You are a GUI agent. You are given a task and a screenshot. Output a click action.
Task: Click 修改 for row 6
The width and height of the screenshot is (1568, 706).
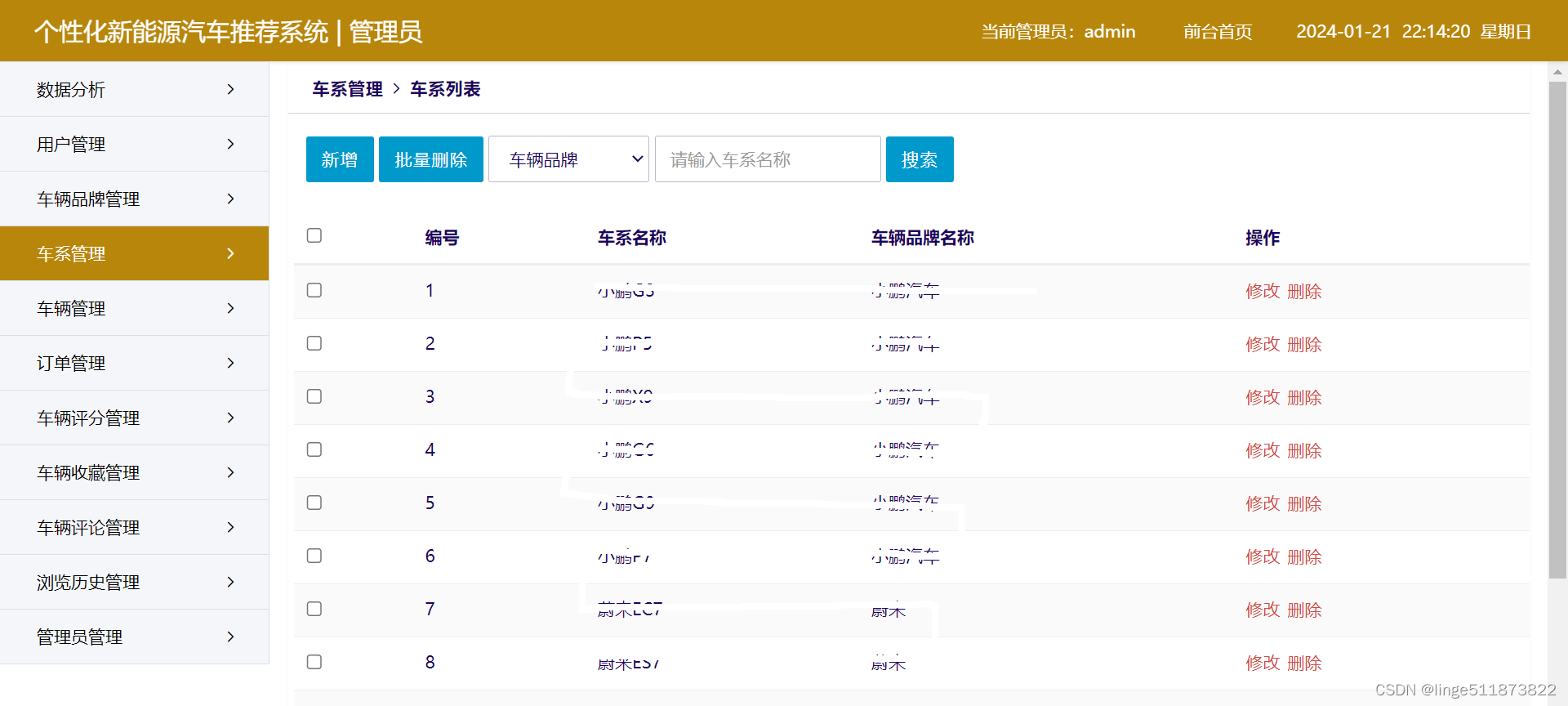(x=1263, y=556)
